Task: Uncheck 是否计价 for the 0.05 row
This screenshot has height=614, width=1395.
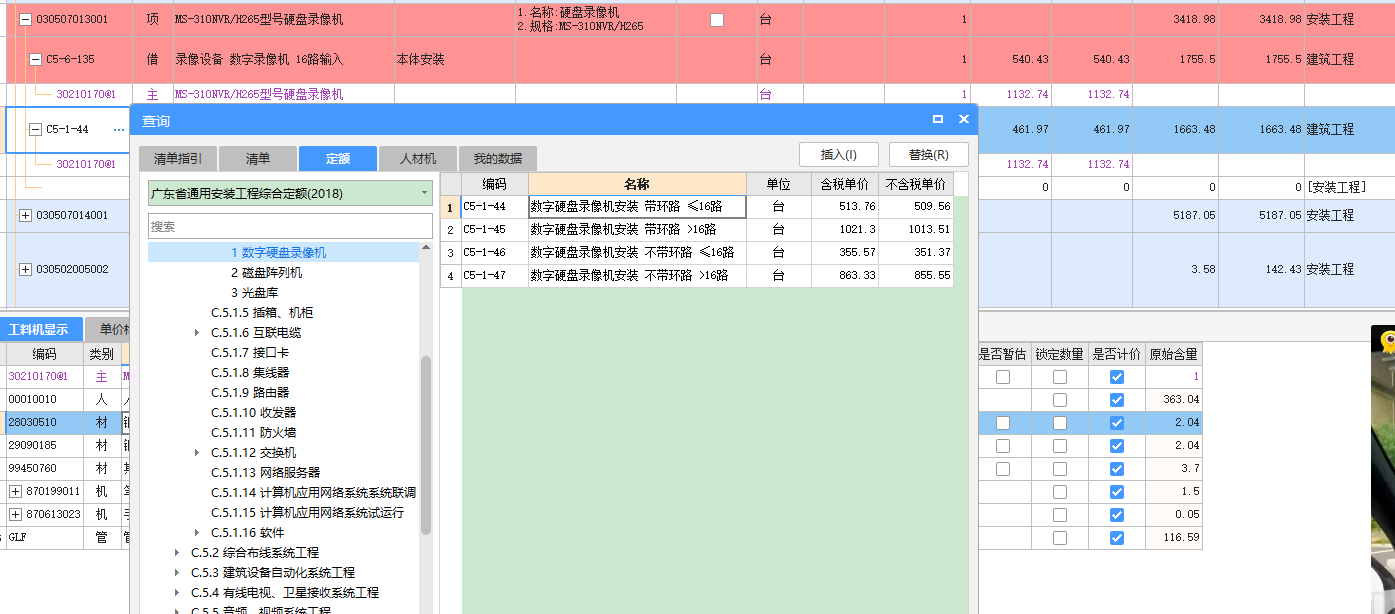Action: [1117, 515]
